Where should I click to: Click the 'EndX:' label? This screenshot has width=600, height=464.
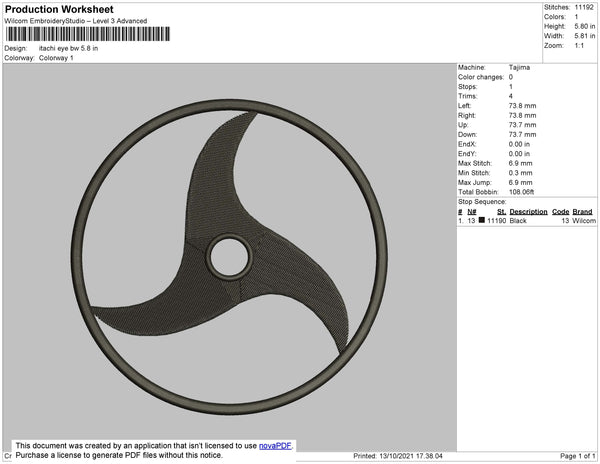tap(467, 144)
